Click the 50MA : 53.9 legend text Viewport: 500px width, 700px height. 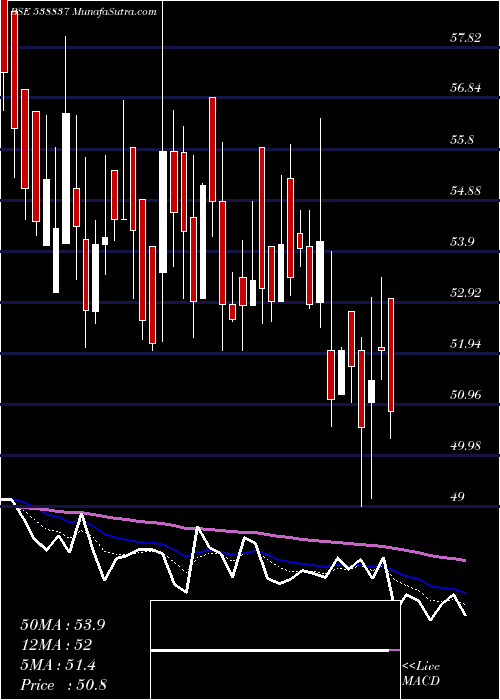(x=62, y=625)
